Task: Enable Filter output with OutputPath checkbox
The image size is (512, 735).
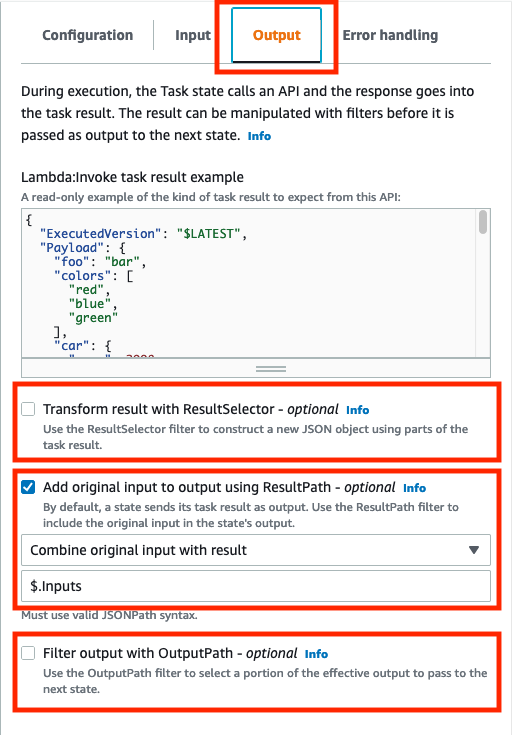Action: (28, 653)
